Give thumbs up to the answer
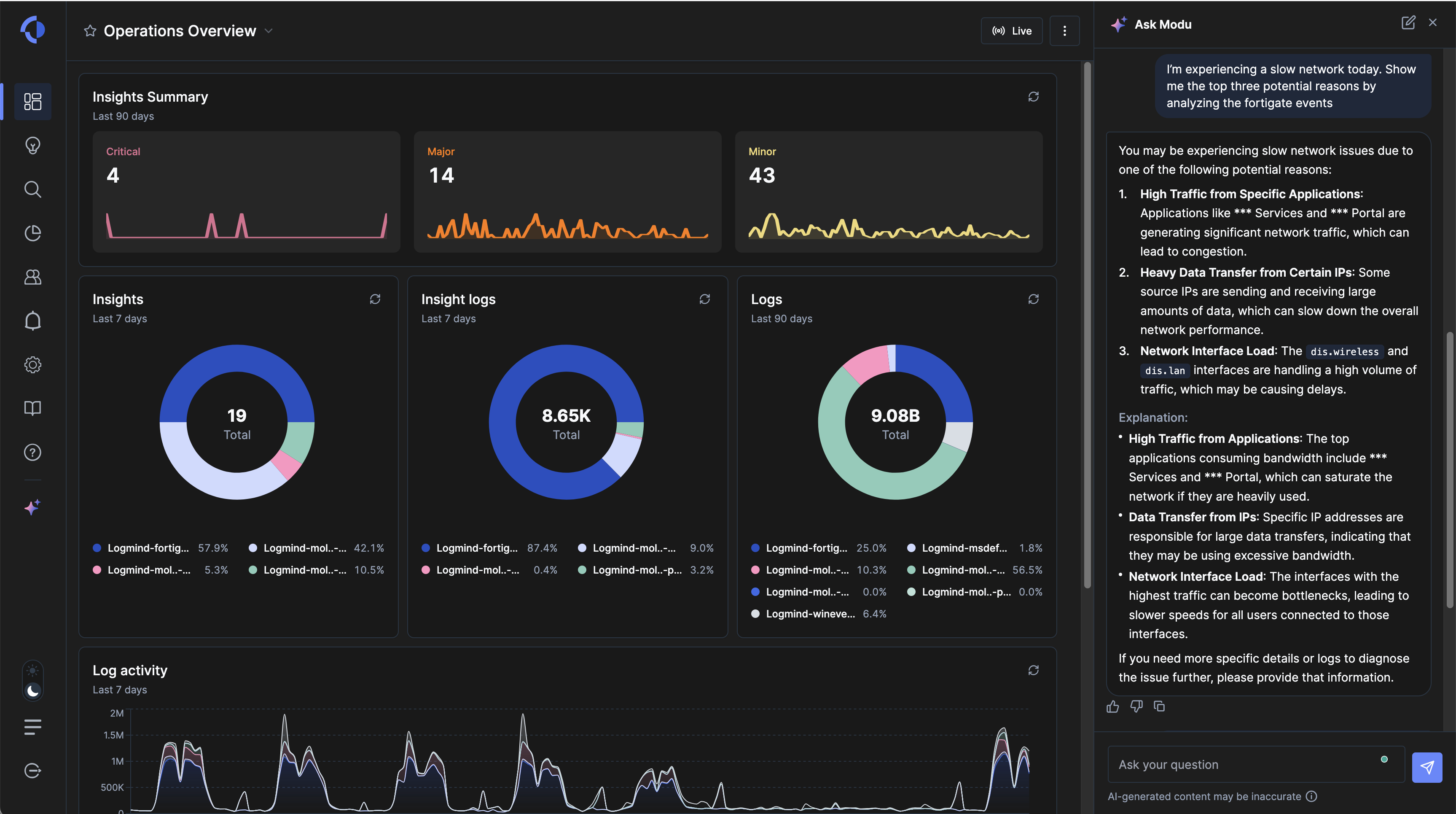The image size is (1456, 814). 1112,706
